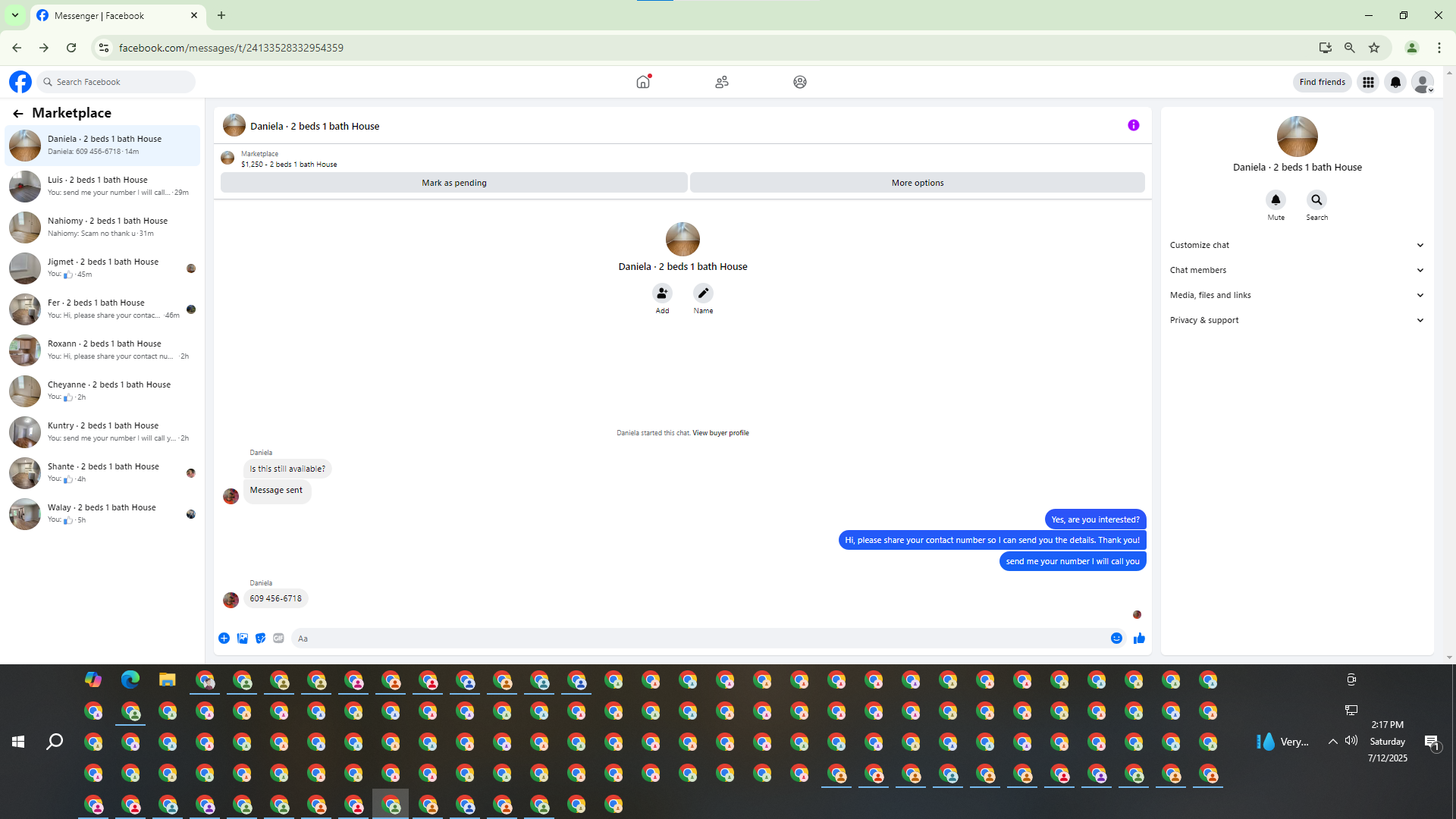Click the message input field
1456x819 pixels.
pyautogui.click(x=698, y=639)
